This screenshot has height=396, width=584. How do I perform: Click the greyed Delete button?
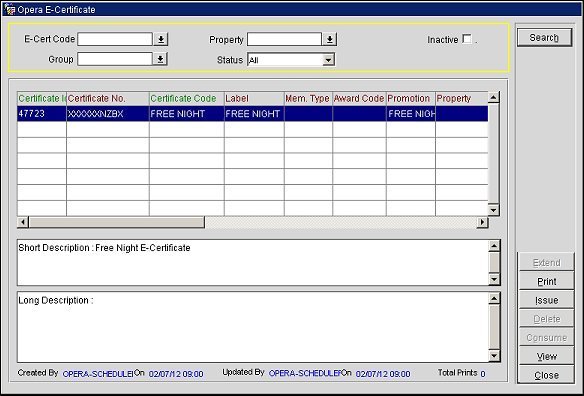[x=546, y=319]
